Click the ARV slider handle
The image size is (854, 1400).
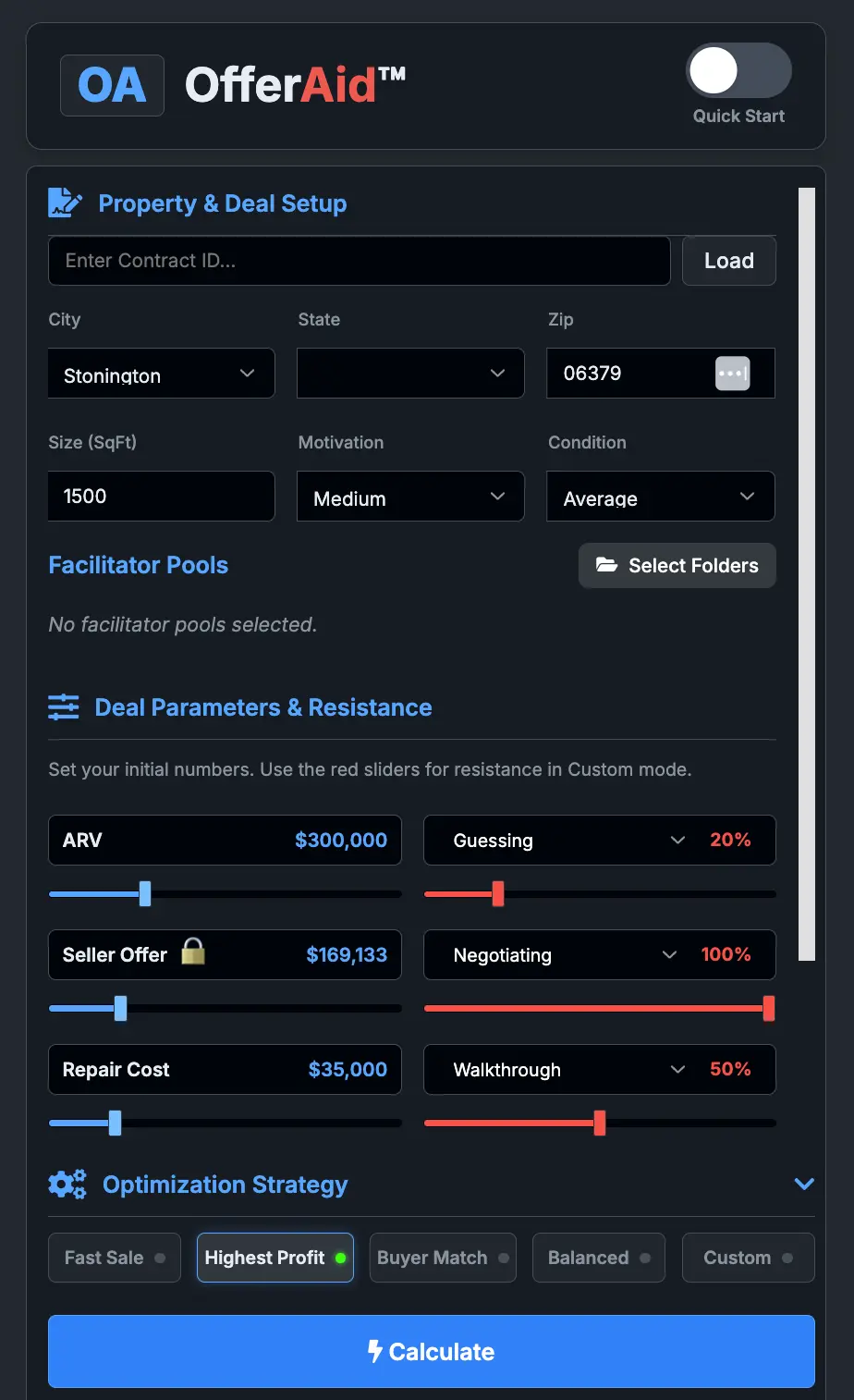[144, 893]
